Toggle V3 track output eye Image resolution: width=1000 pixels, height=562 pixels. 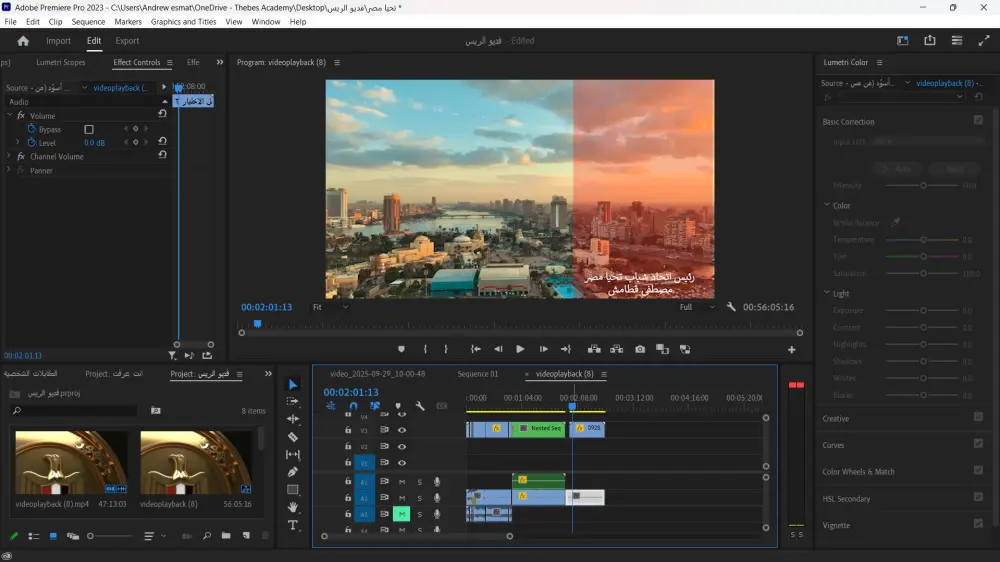click(x=402, y=430)
